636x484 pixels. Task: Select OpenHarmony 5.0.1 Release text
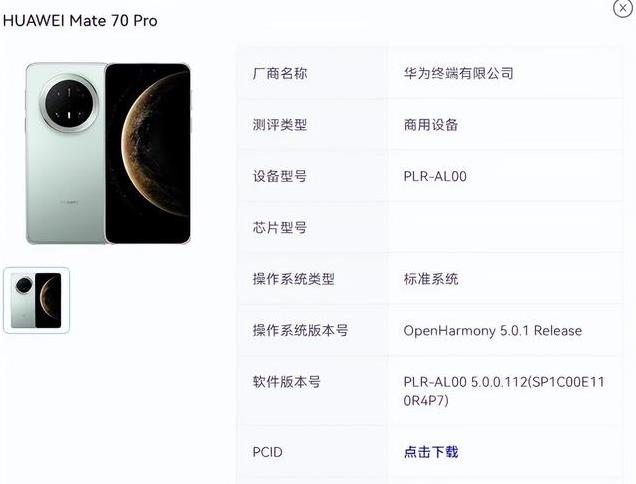(492, 331)
